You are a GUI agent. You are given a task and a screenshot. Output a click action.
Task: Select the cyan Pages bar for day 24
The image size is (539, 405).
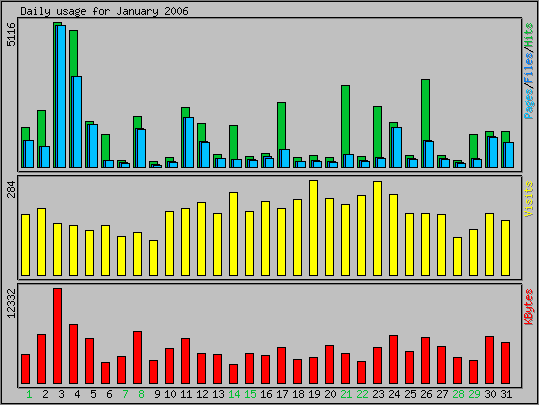[397, 147]
